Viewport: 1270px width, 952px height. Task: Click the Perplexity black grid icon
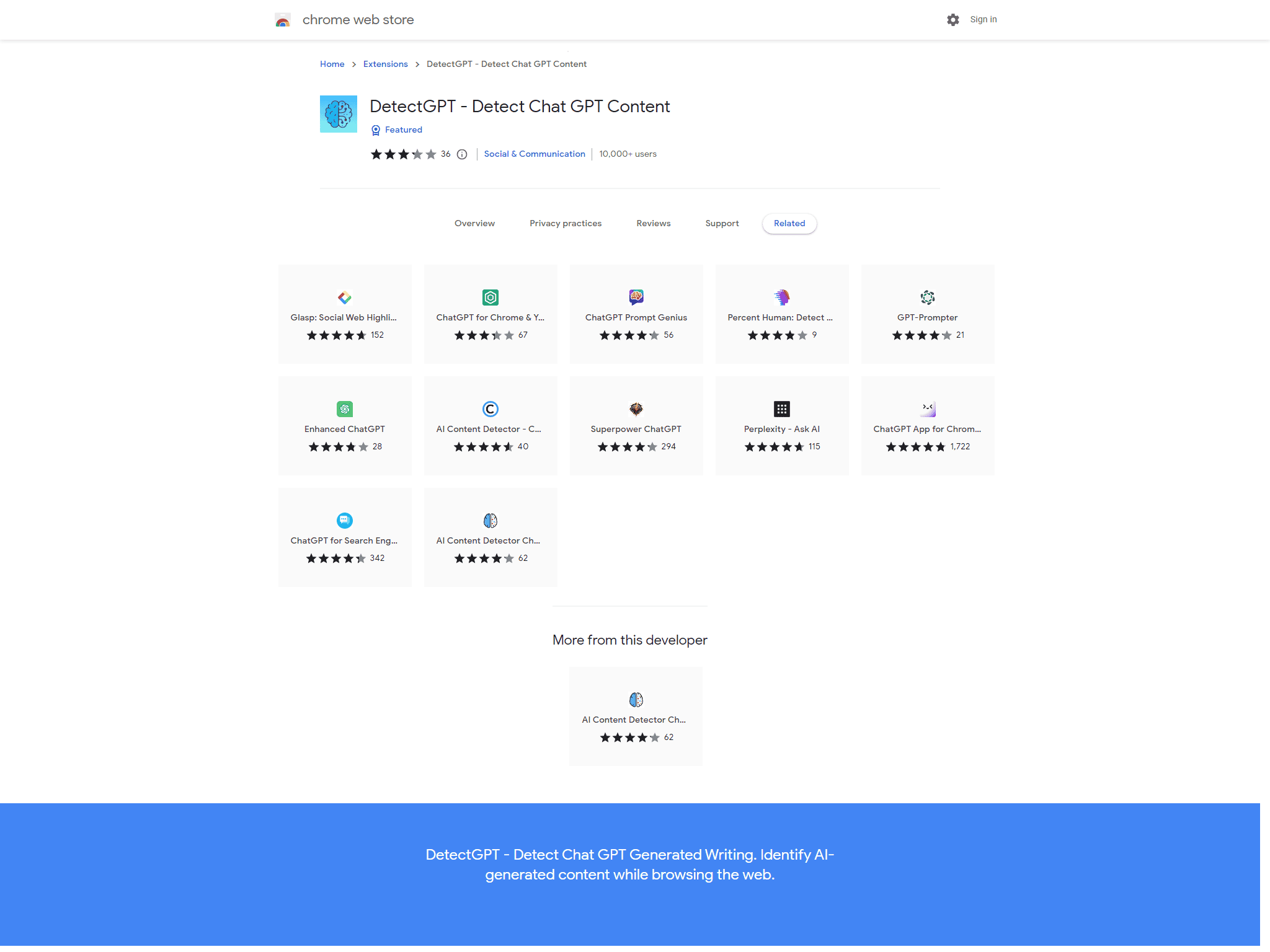point(782,409)
